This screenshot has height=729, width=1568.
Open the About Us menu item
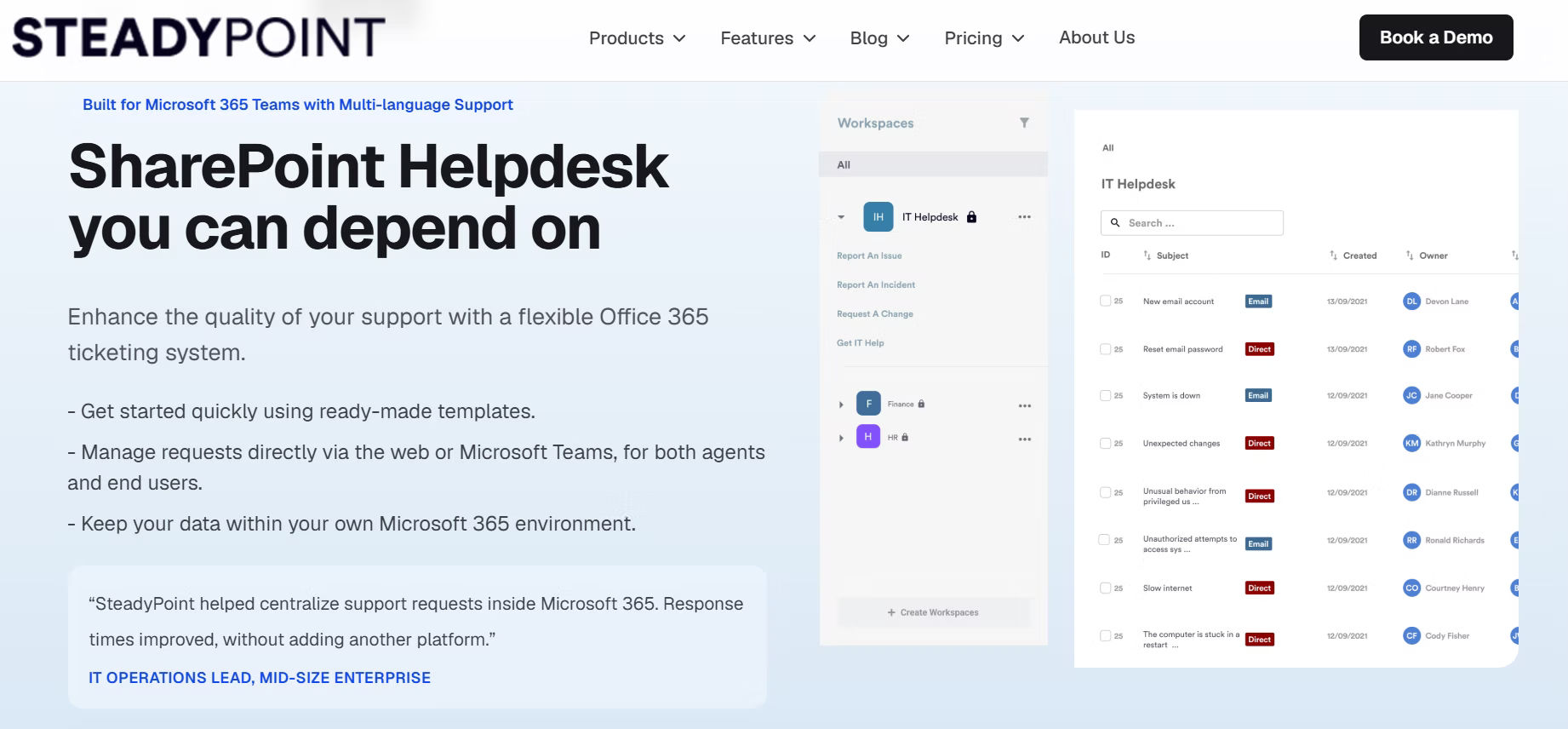click(1096, 37)
